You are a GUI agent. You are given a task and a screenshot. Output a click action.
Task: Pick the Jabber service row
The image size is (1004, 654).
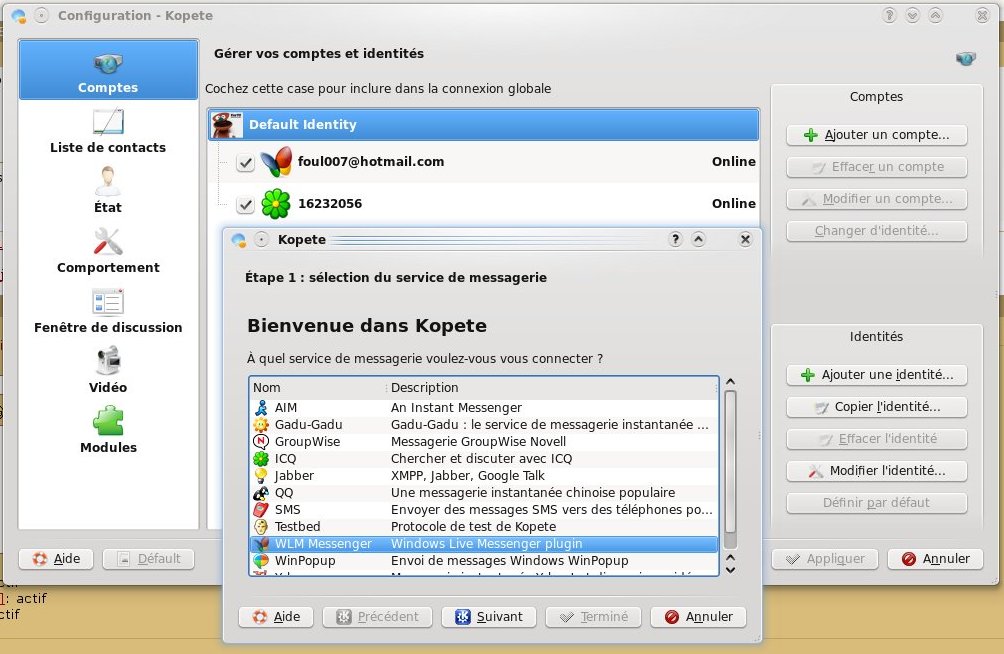tap(483, 476)
